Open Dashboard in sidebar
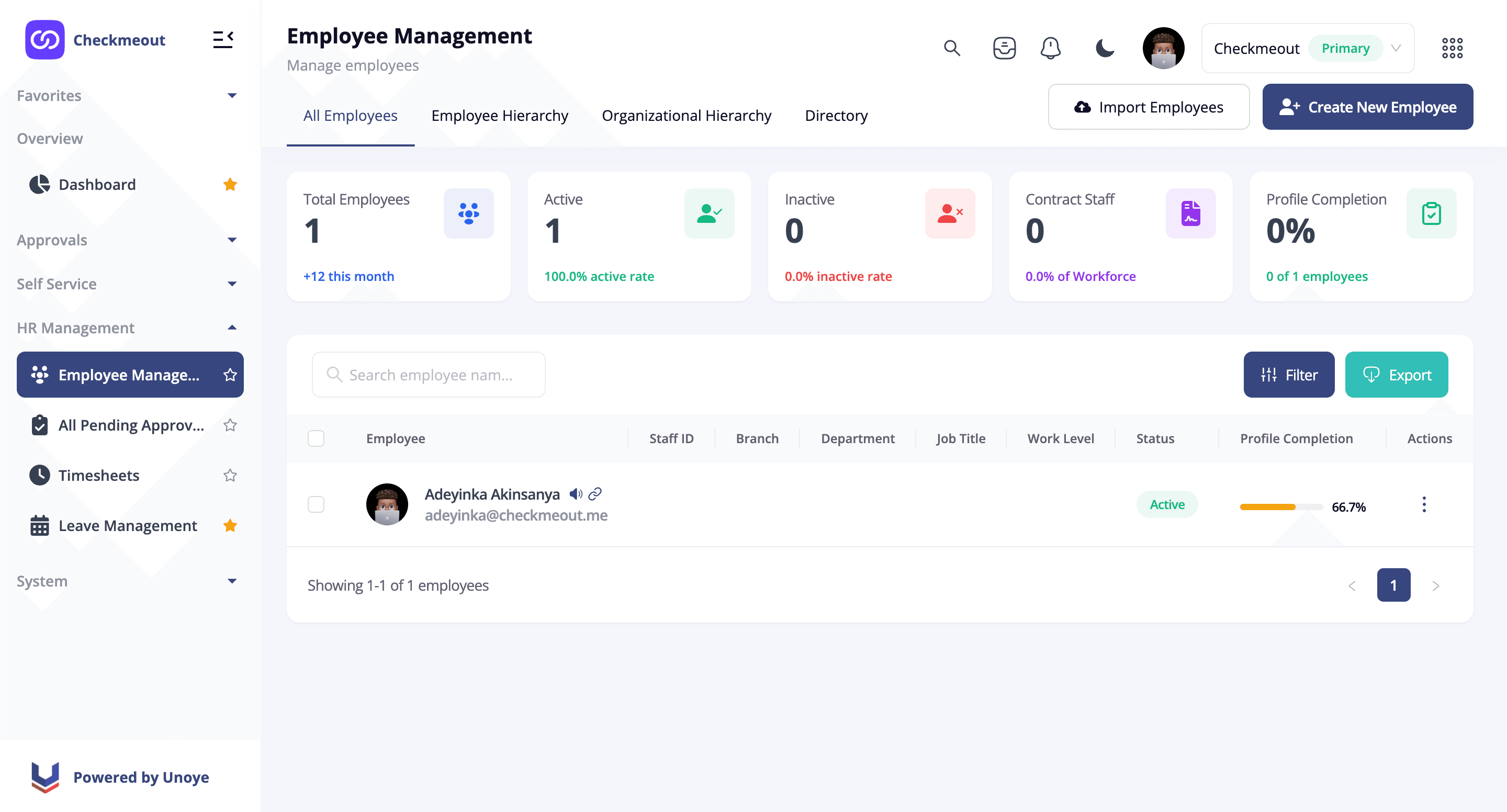This screenshot has width=1507, height=812. coord(130,184)
